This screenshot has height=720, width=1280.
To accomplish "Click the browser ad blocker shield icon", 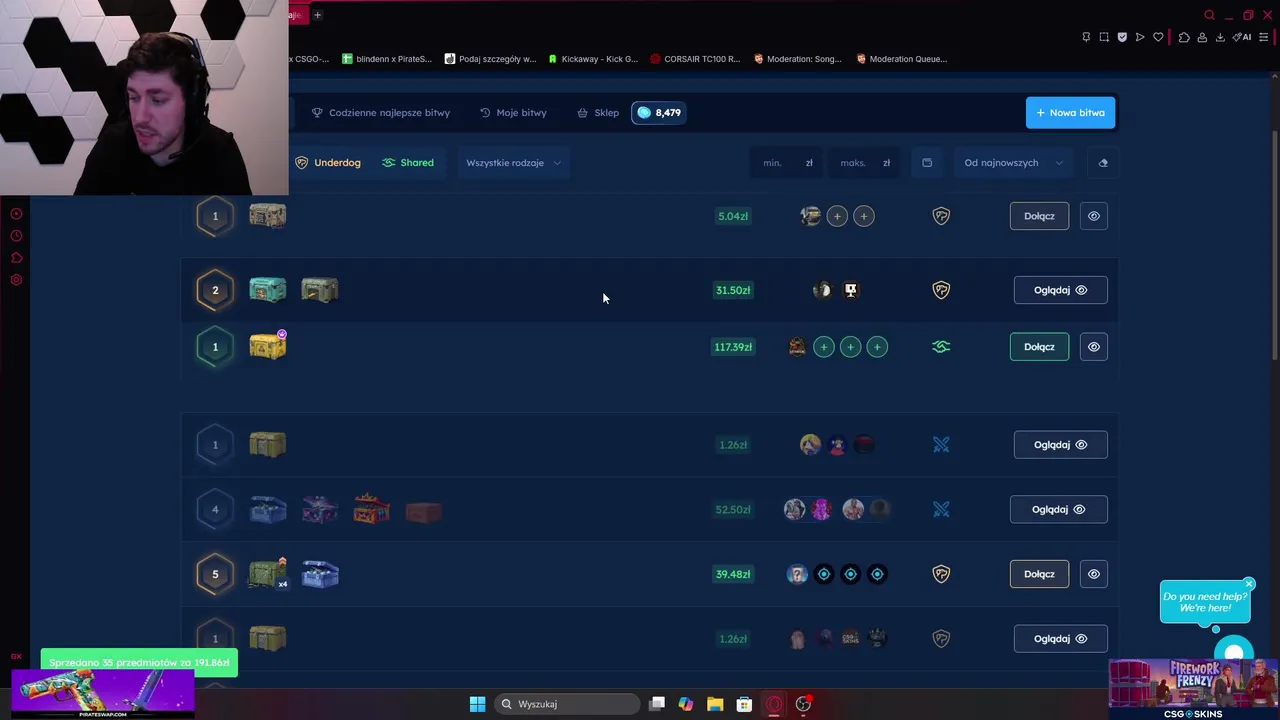I will click(1122, 37).
